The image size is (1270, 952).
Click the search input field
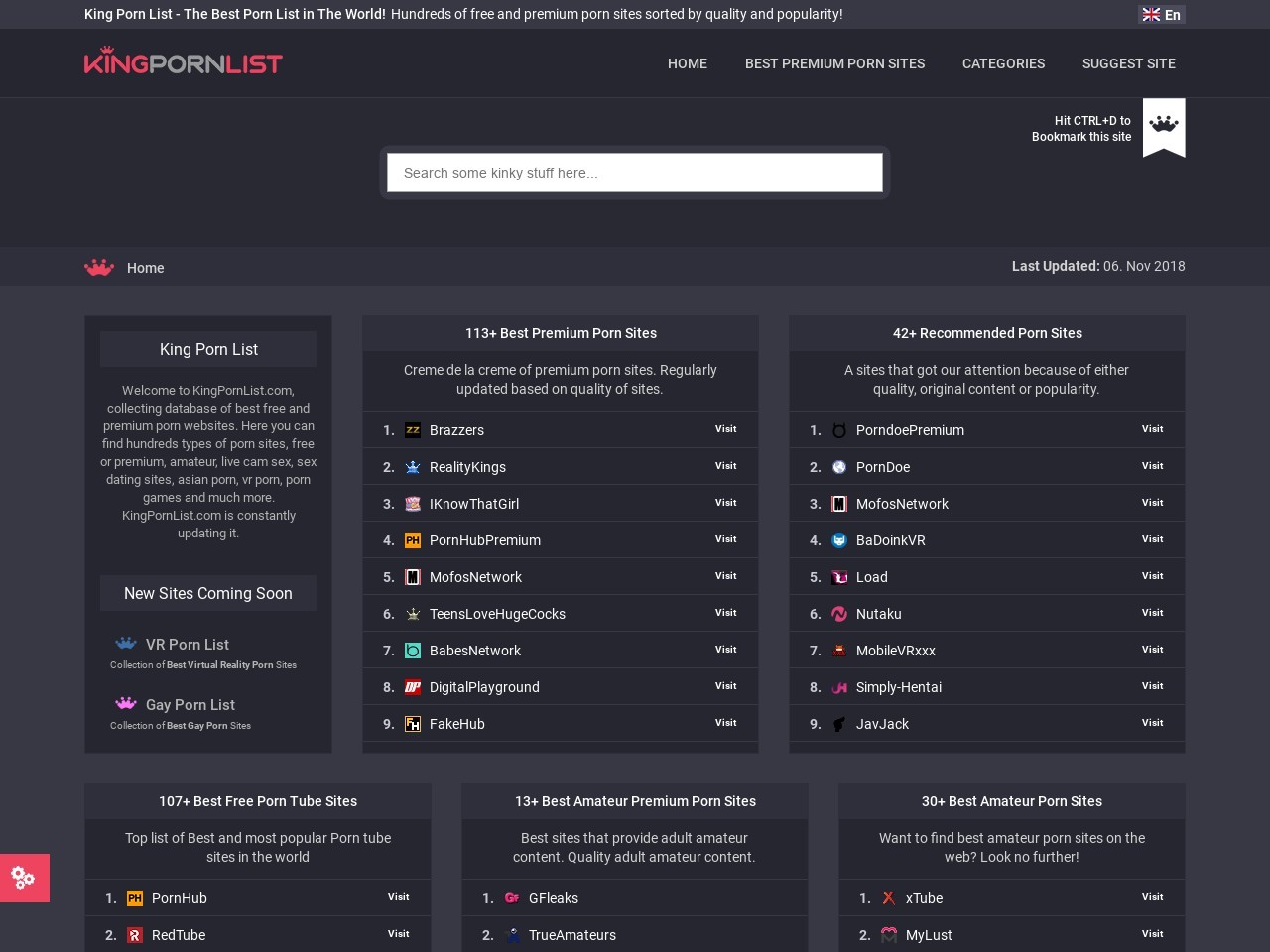pyautogui.click(x=635, y=173)
